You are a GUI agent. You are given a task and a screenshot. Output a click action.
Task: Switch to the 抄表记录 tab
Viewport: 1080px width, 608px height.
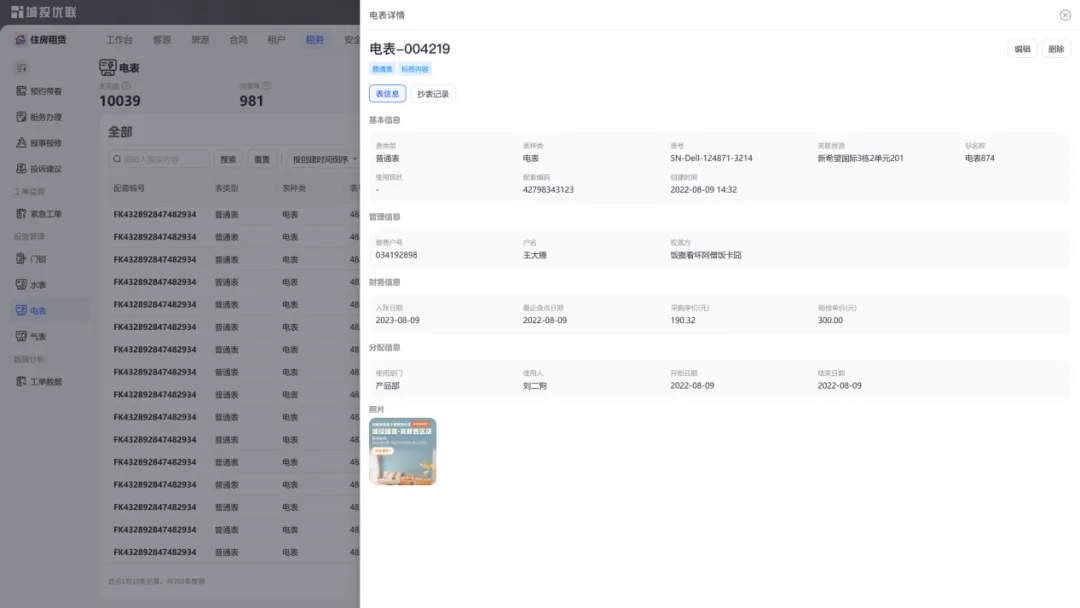pos(433,94)
